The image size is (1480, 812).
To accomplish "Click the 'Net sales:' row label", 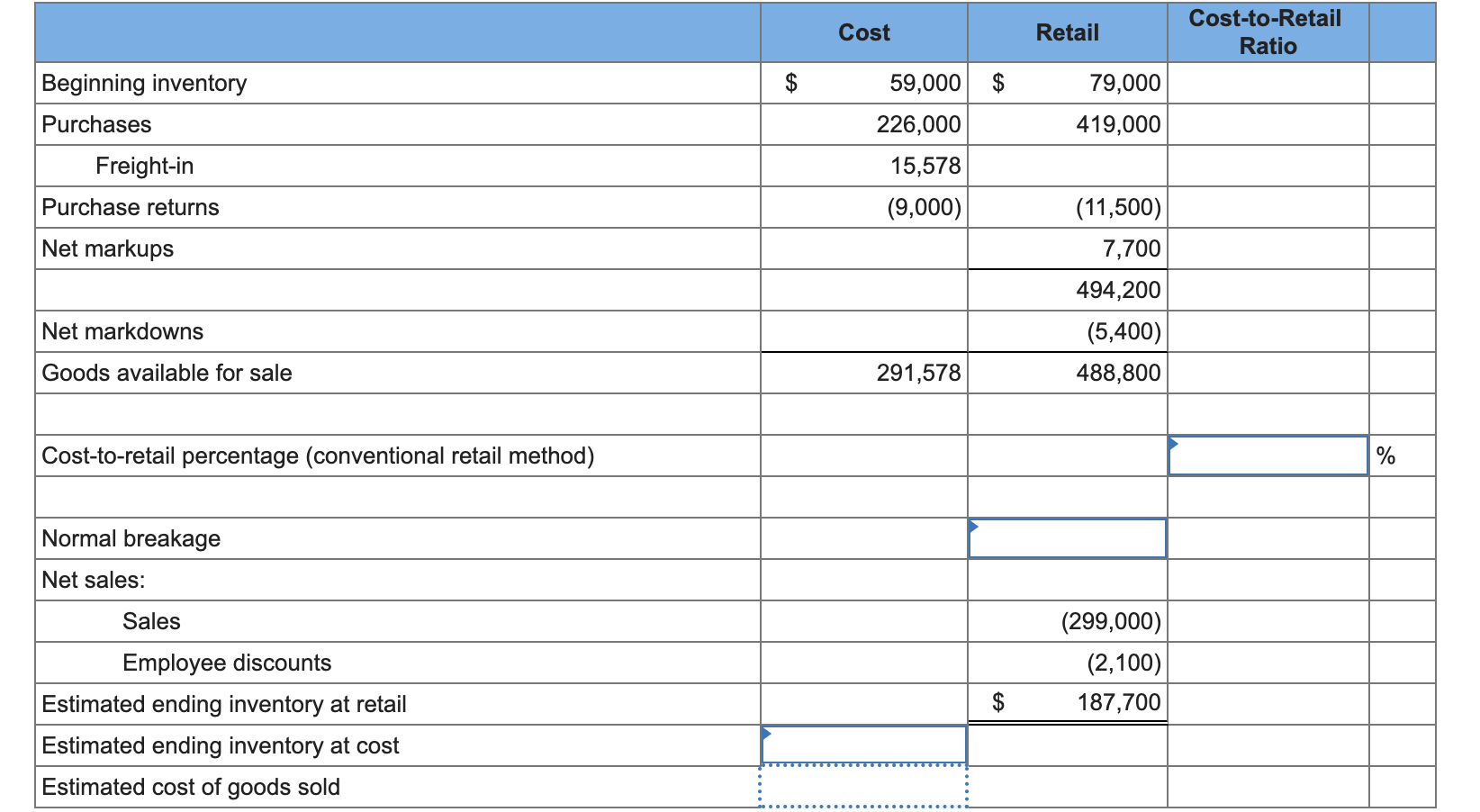I will click(93, 580).
